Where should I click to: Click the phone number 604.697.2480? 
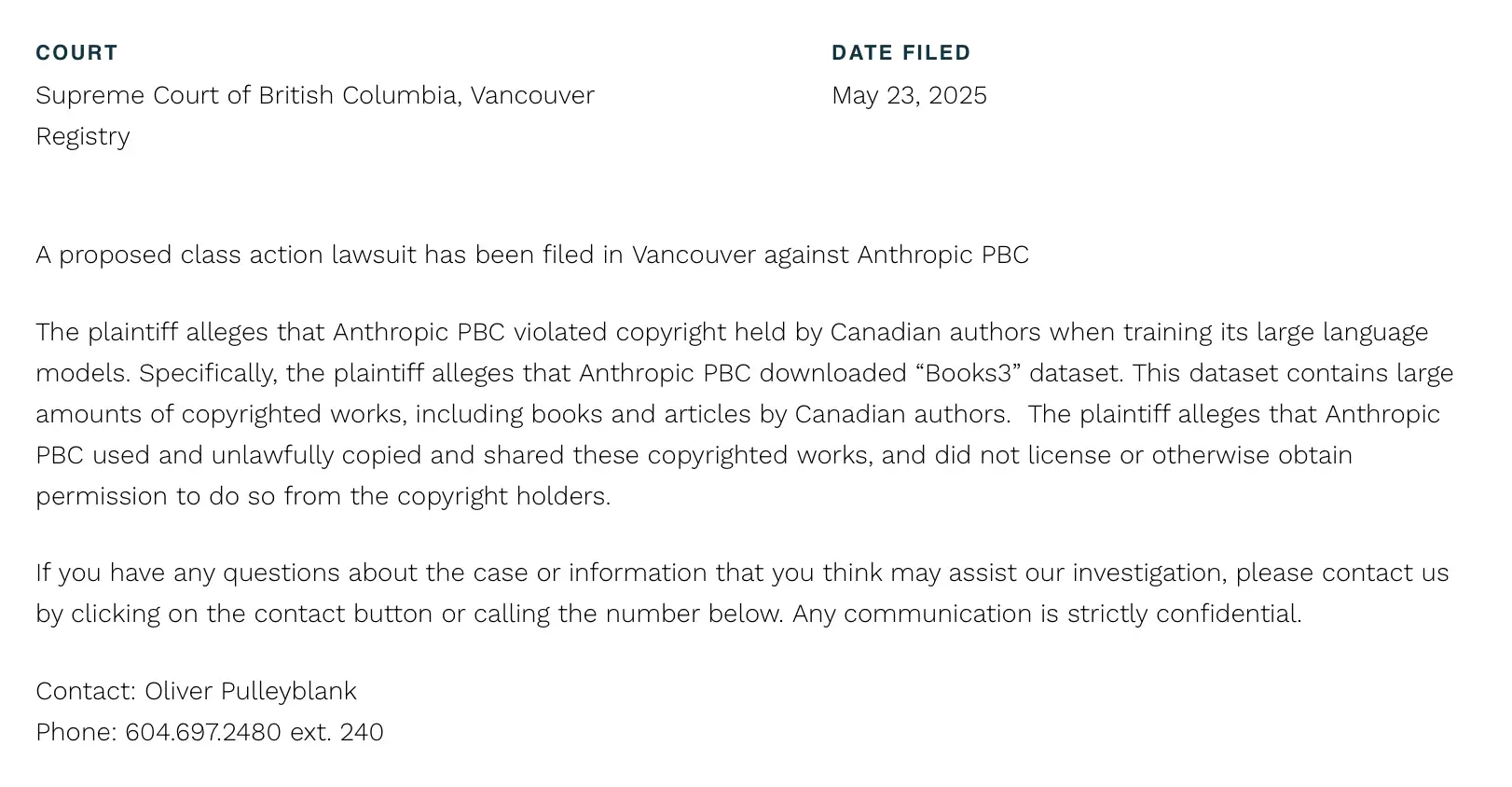[x=203, y=733]
